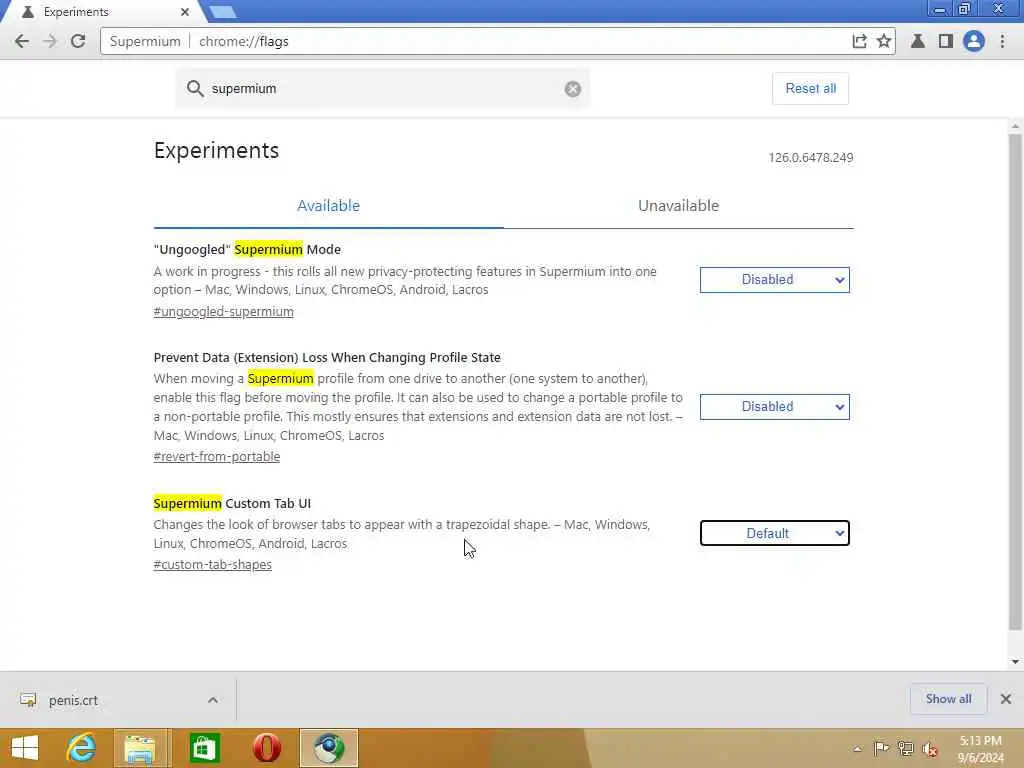Bookmark this page with the star icon
Screen dimensions: 1024x768
[884, 41]
